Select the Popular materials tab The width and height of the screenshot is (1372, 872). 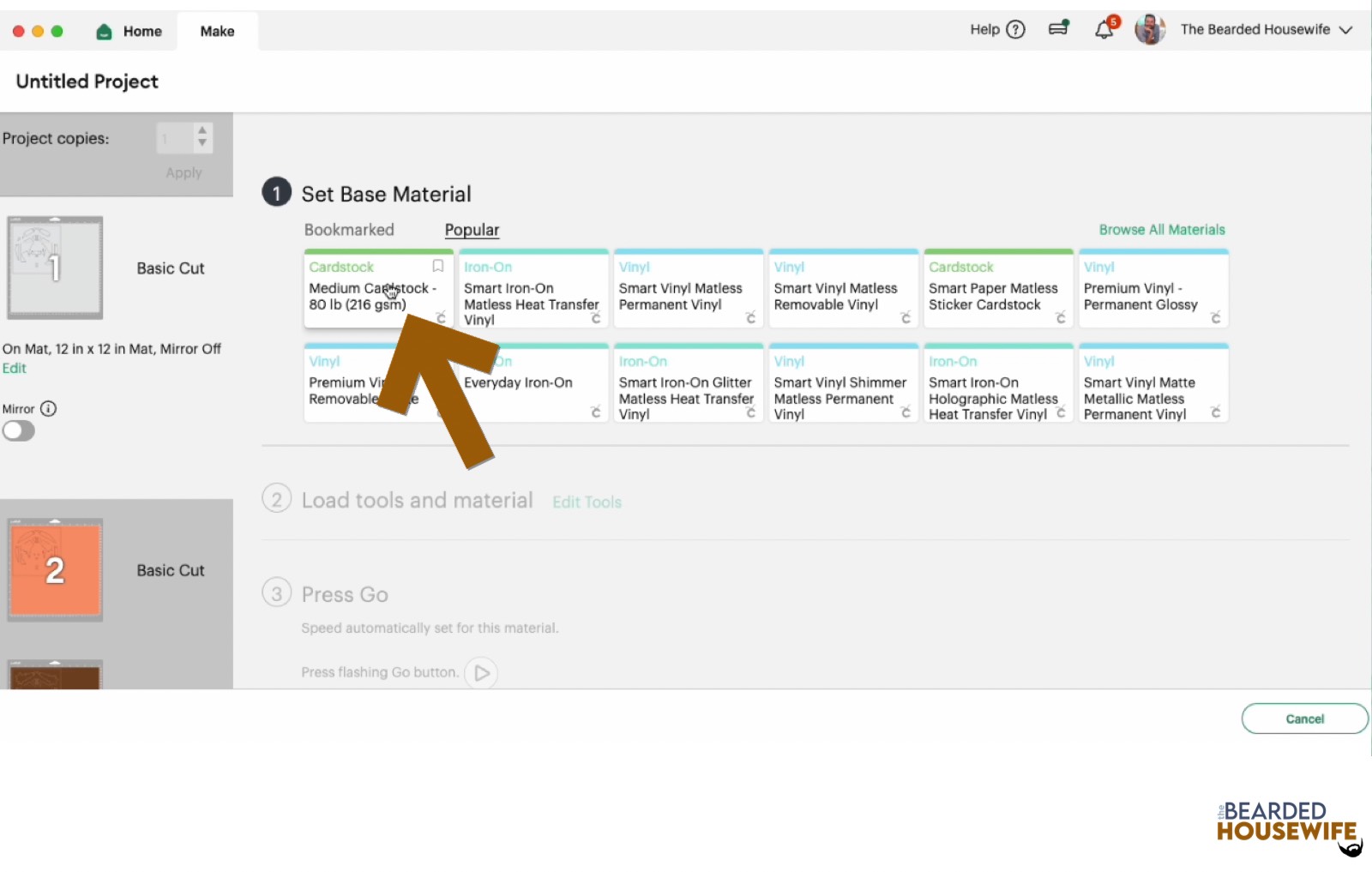click(471, 229)
